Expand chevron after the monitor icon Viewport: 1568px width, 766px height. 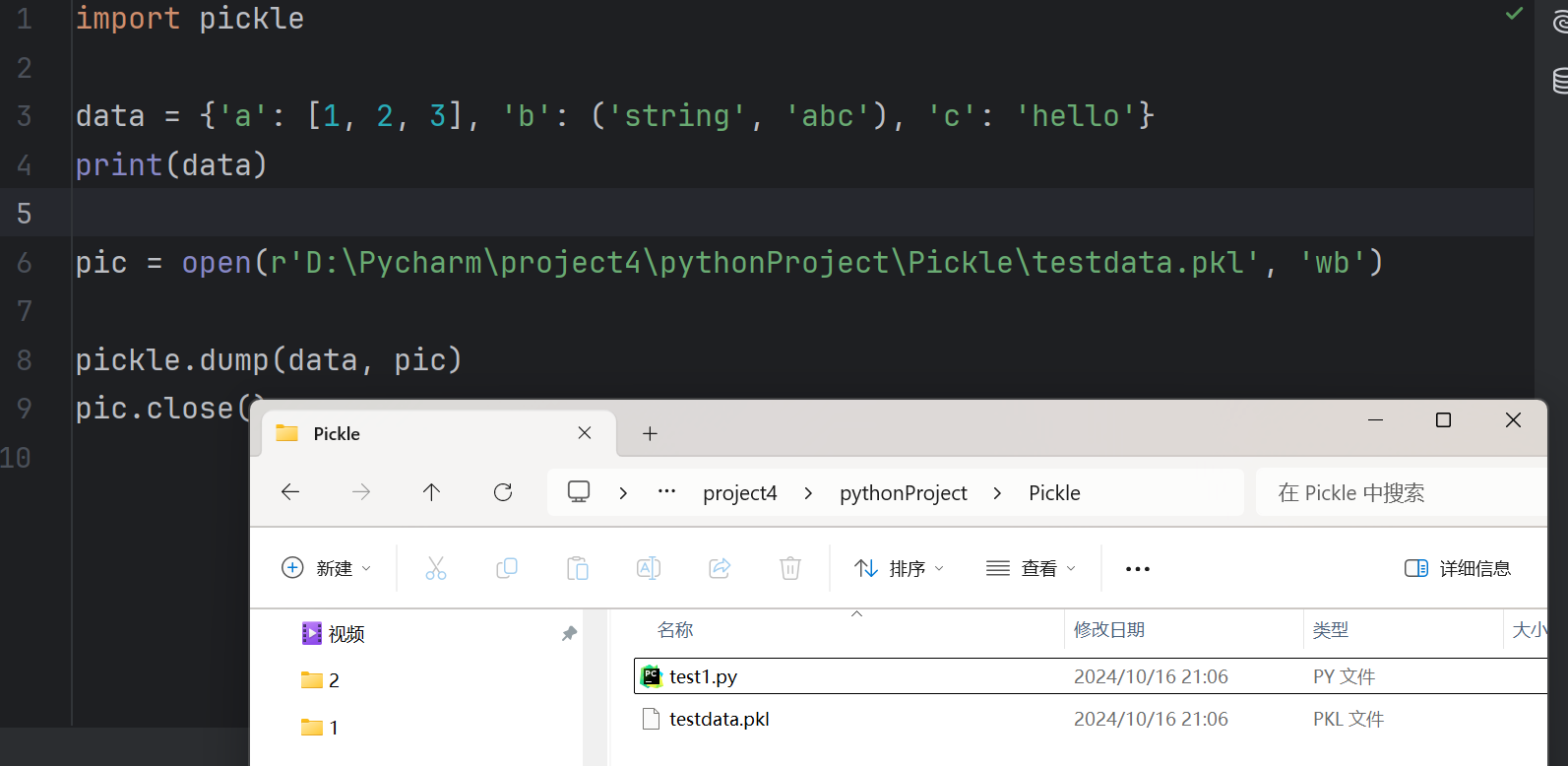(x=623, y=492)
